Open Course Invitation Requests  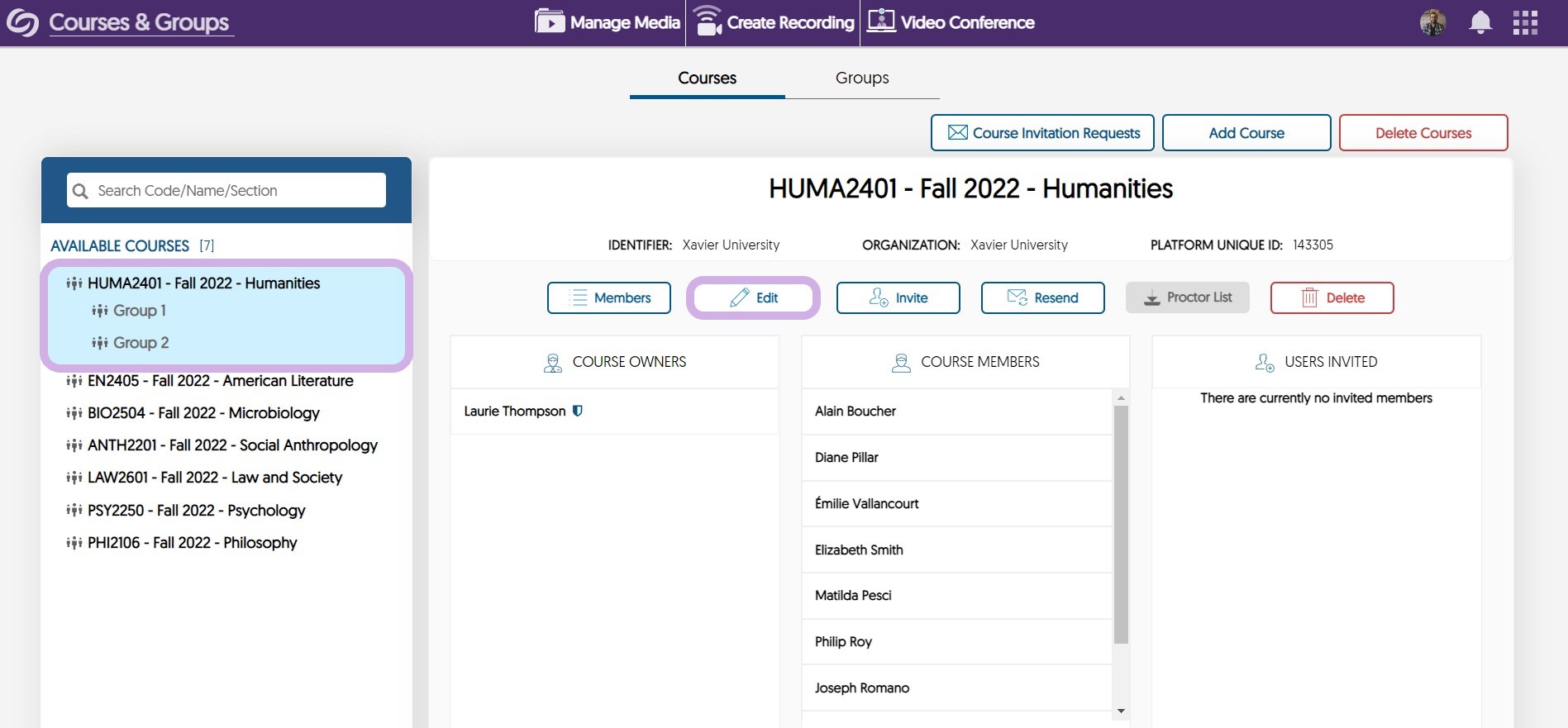point(1042,133)
